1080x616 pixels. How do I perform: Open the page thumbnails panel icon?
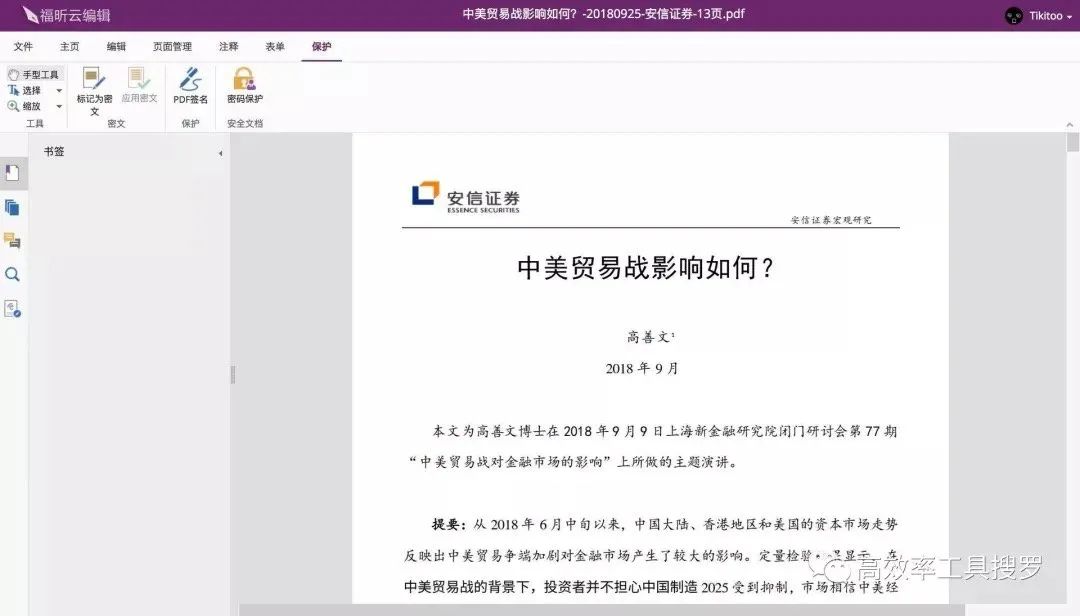point(13,207)
